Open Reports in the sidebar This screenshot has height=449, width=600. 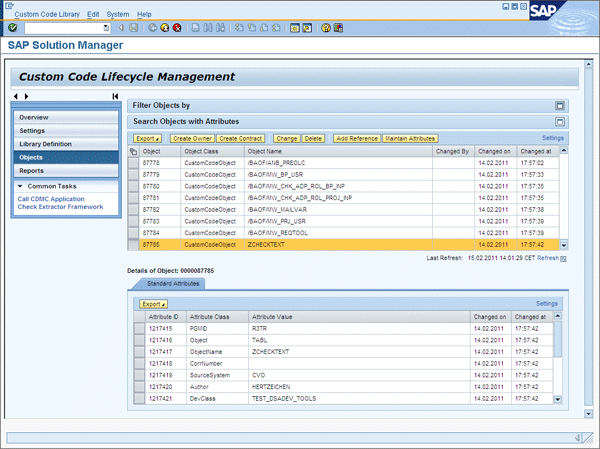[x=66, y=171]
